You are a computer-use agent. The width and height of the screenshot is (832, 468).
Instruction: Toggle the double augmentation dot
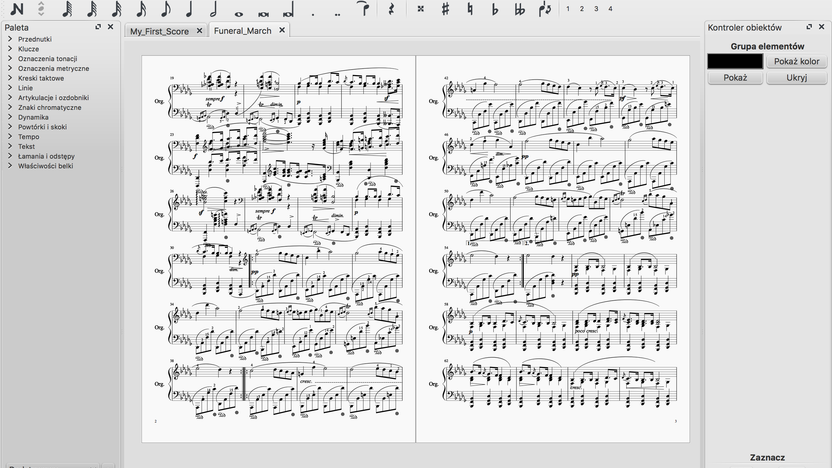click(337, 14)
